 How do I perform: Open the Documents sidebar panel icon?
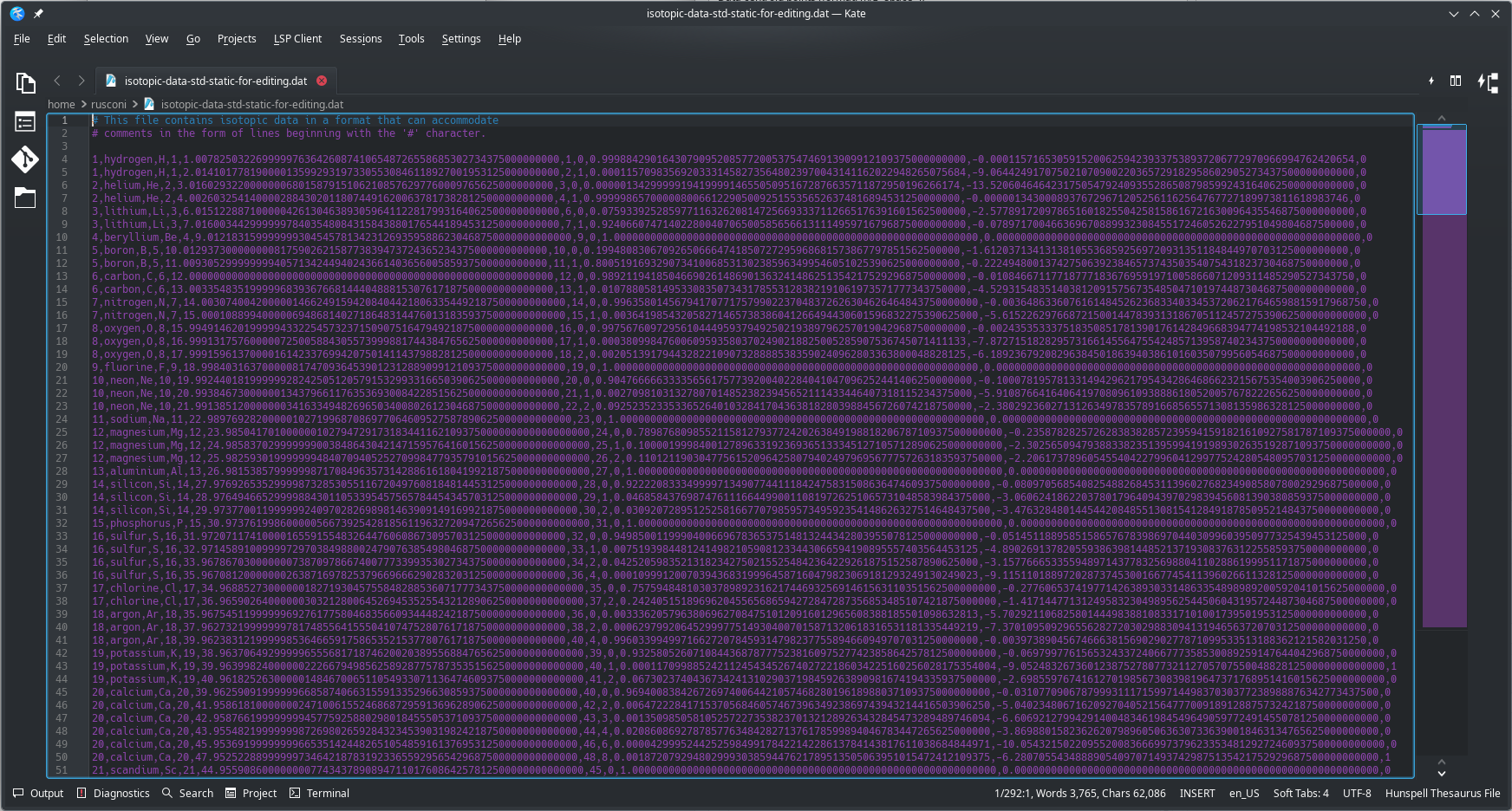point(25,83)
